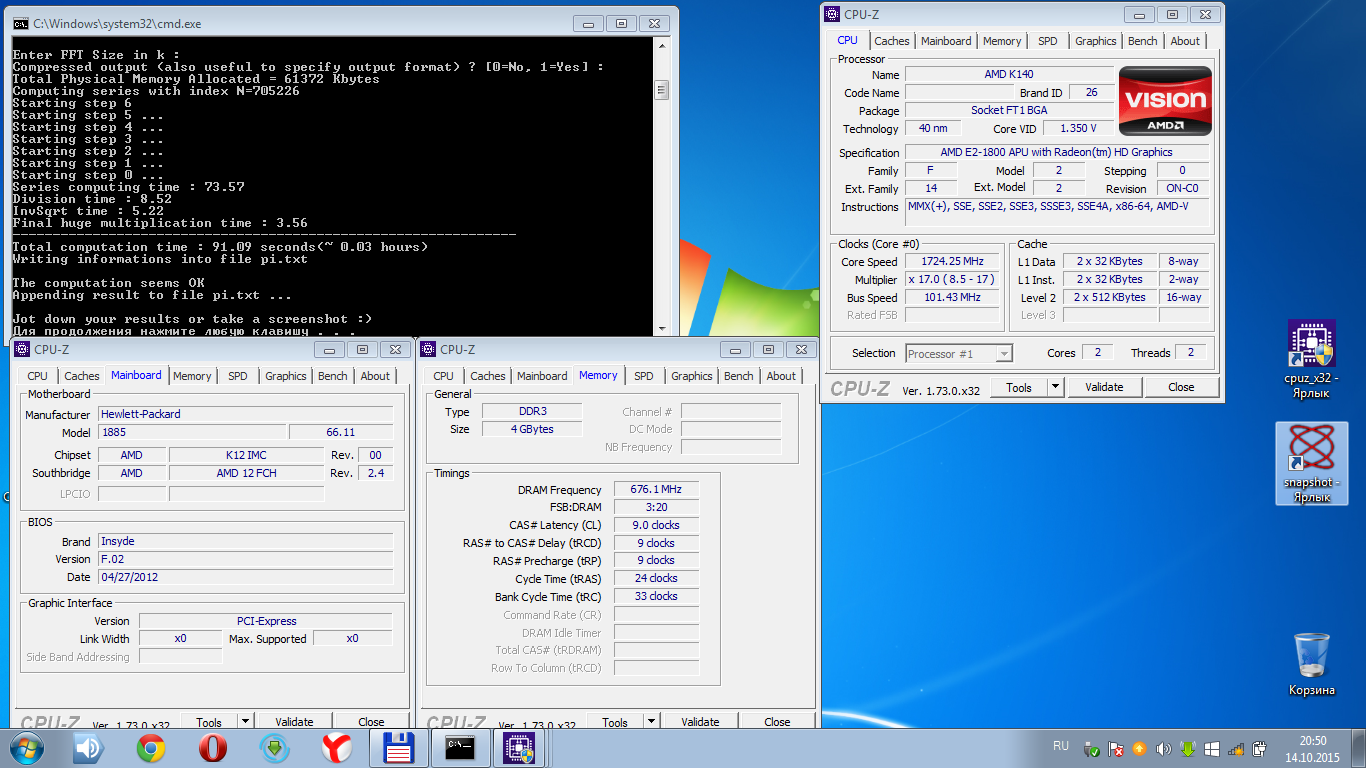Viewport: 1366px width, 768px height.
Task: Open Graphics tab in Mainboard window
Action: pyautogui.click(x=286, y=376)
